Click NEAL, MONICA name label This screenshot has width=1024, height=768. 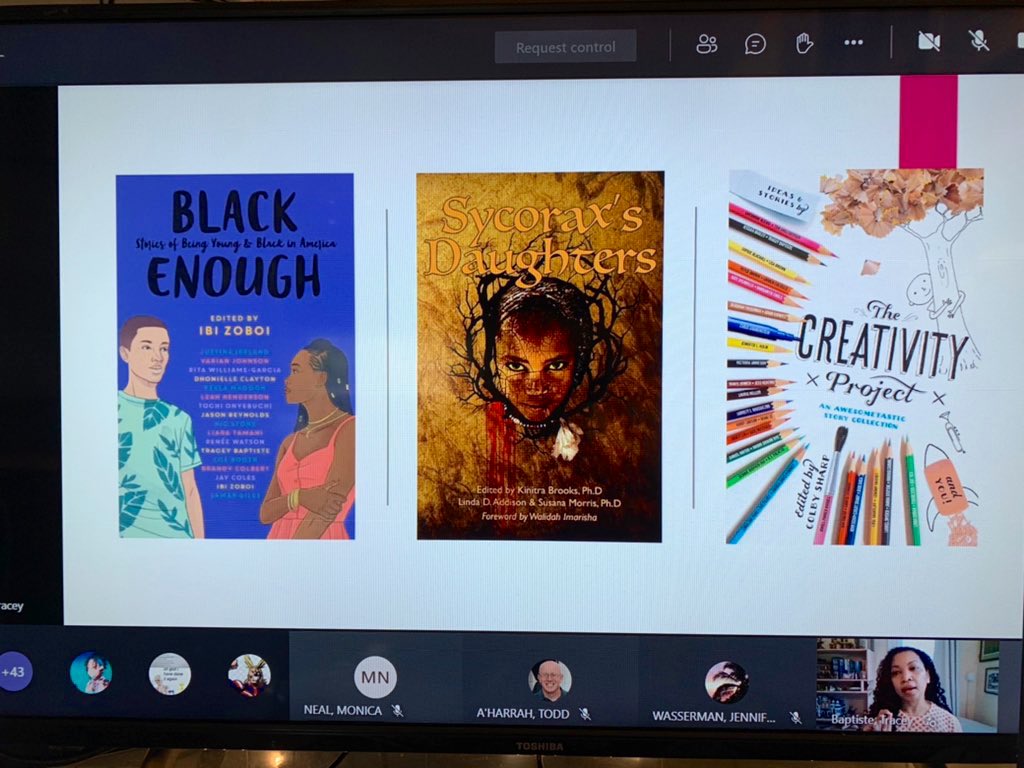(x=343, y=711)
